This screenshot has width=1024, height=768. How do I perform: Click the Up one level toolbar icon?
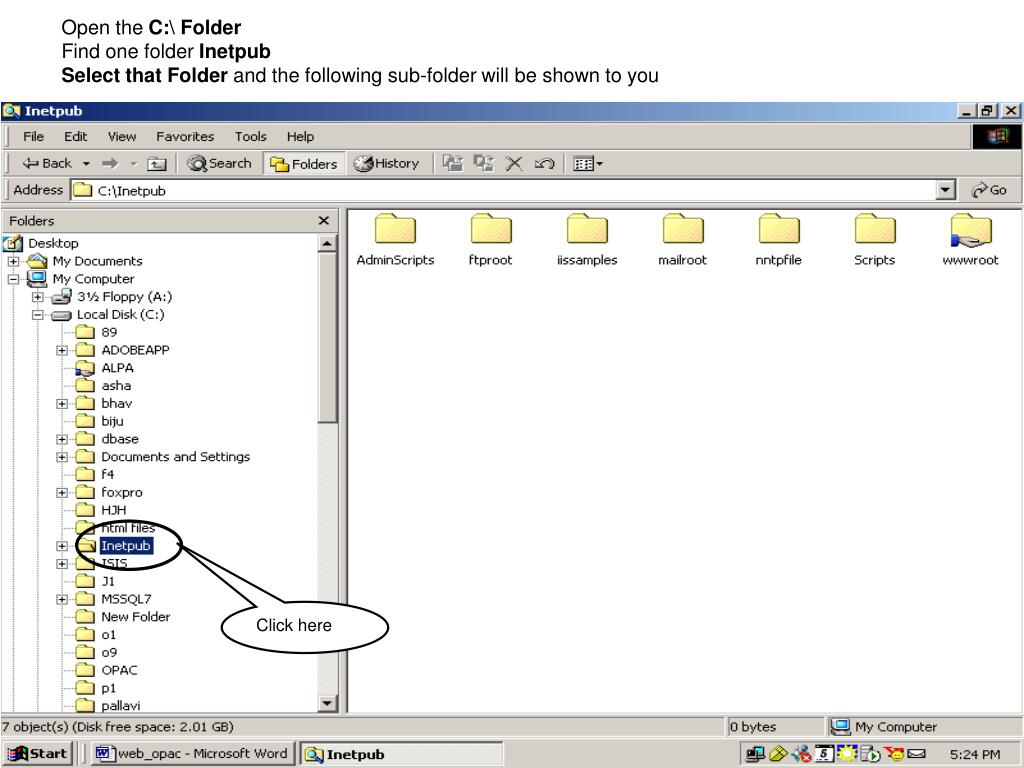tap(157, 164)
